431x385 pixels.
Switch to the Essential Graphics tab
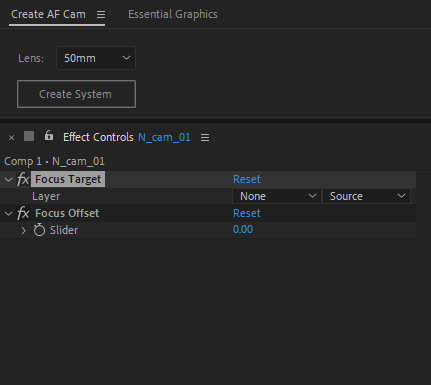click(173, 14)
